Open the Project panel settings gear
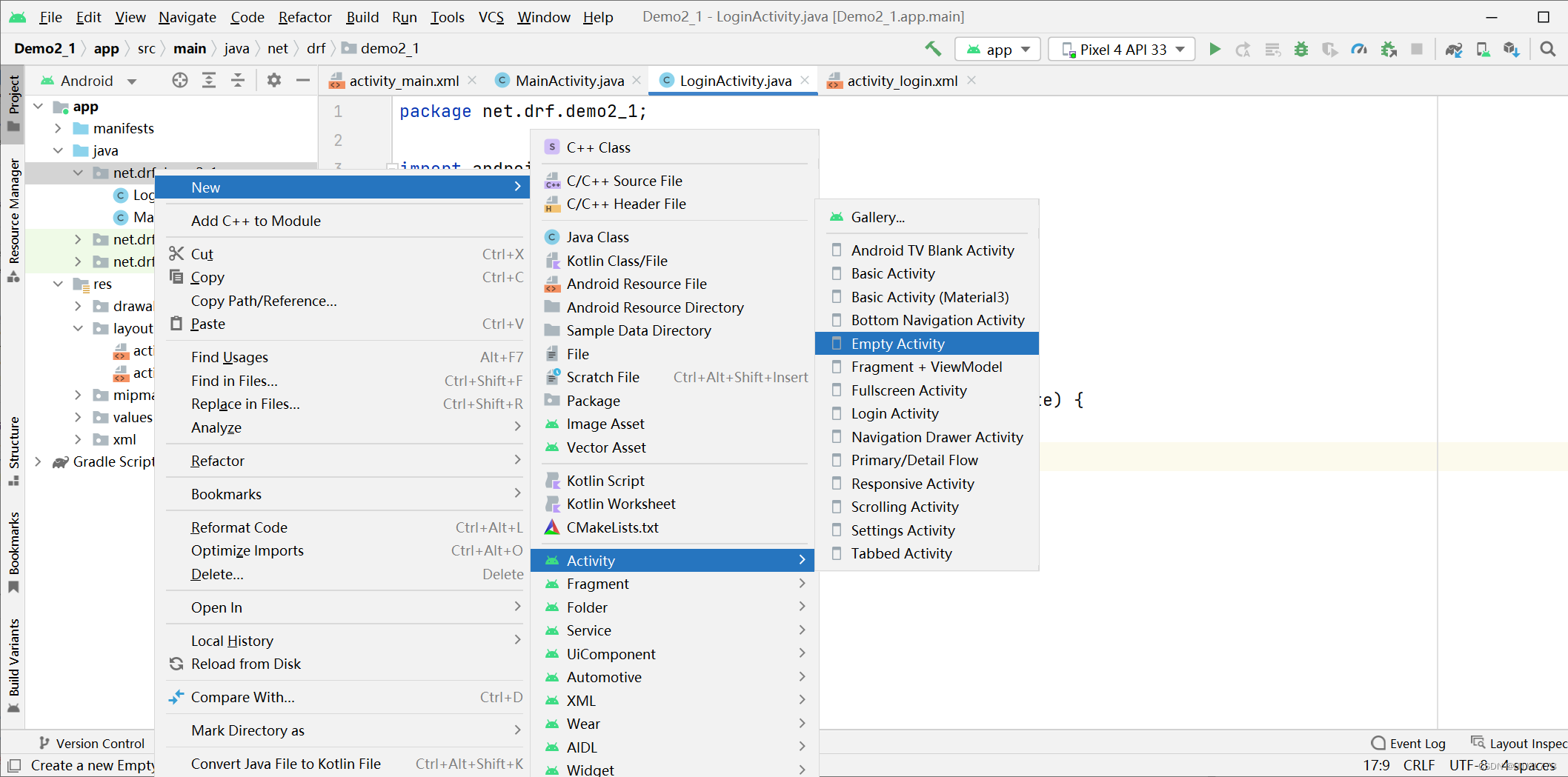The height and width of the screenshot is (777, 1568). pyautogui.click(x=274, y=80)
